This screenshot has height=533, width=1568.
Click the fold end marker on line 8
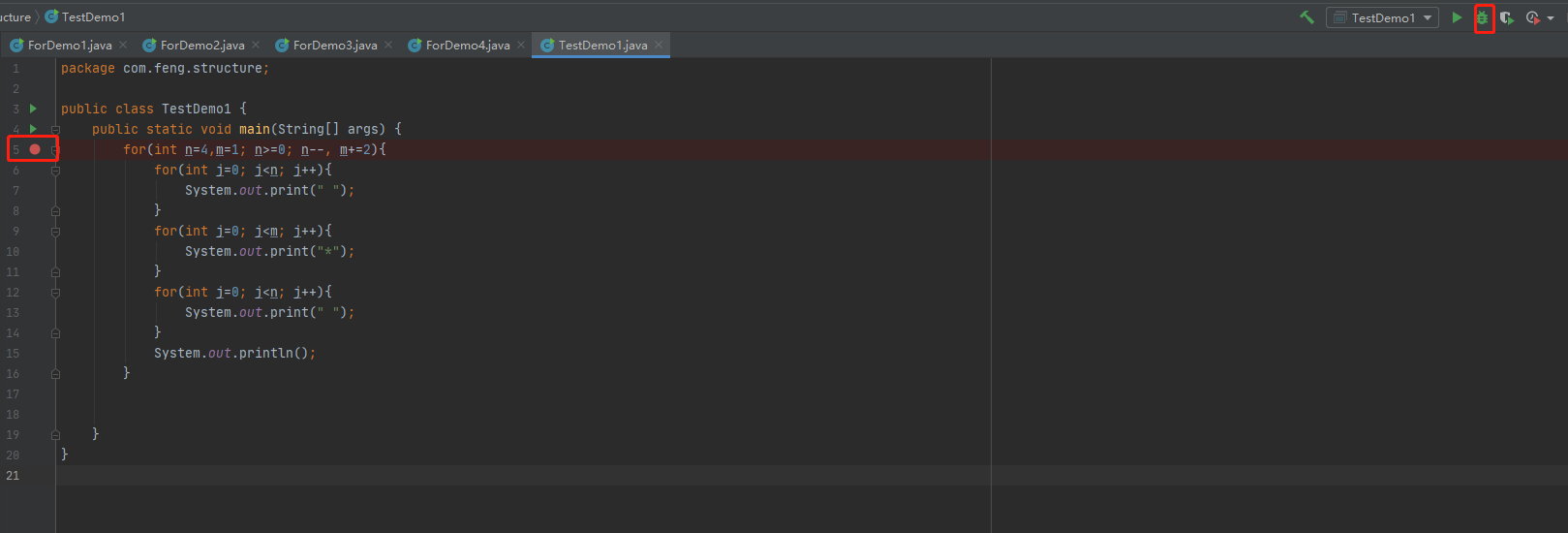coord(55,211)
